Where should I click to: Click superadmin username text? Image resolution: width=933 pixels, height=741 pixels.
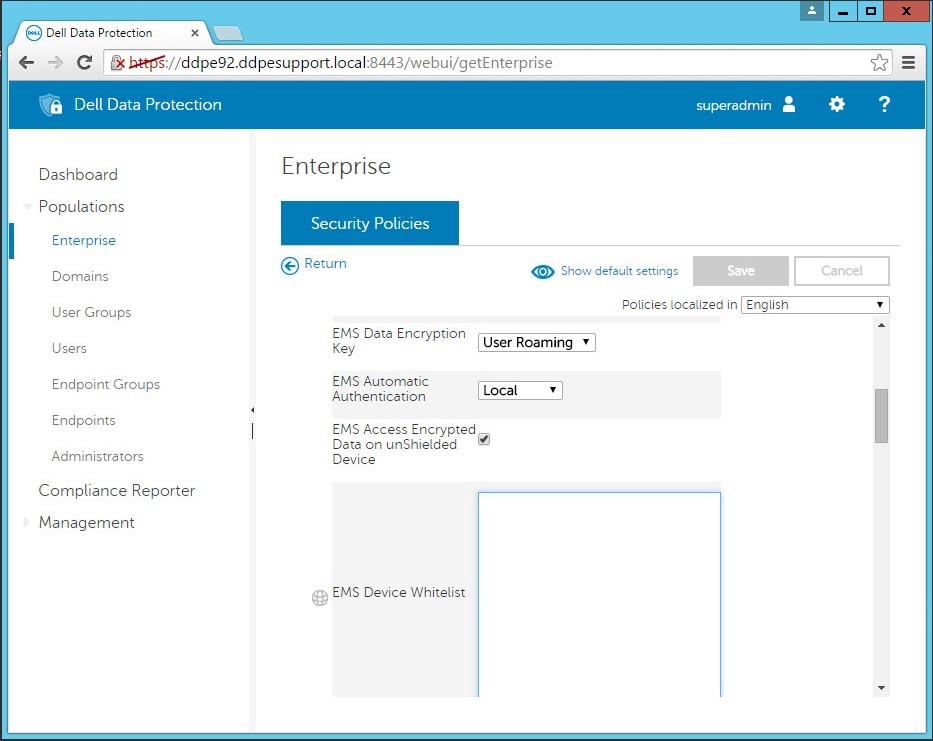point(733,105)
